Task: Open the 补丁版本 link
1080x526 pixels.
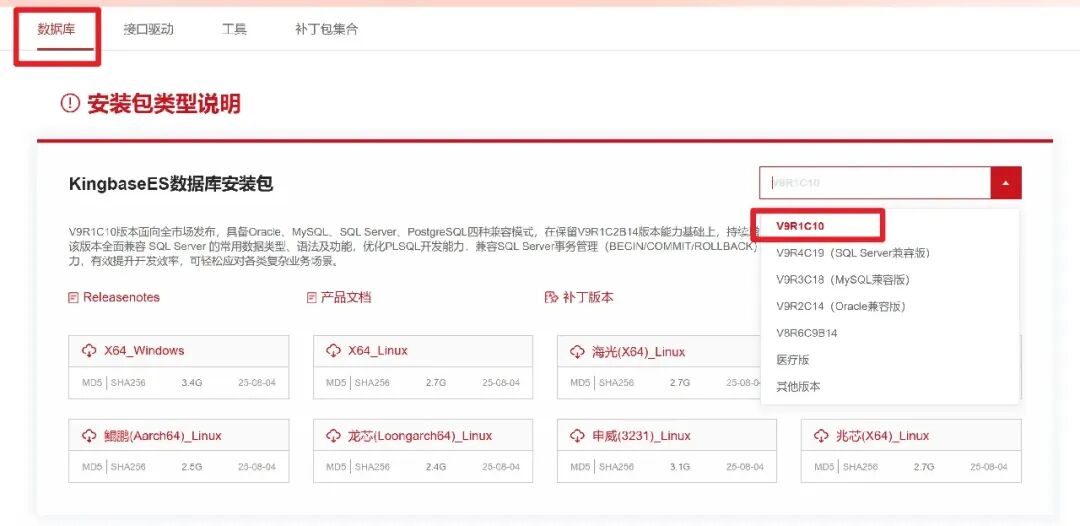Action: click(x=588, y=297)
